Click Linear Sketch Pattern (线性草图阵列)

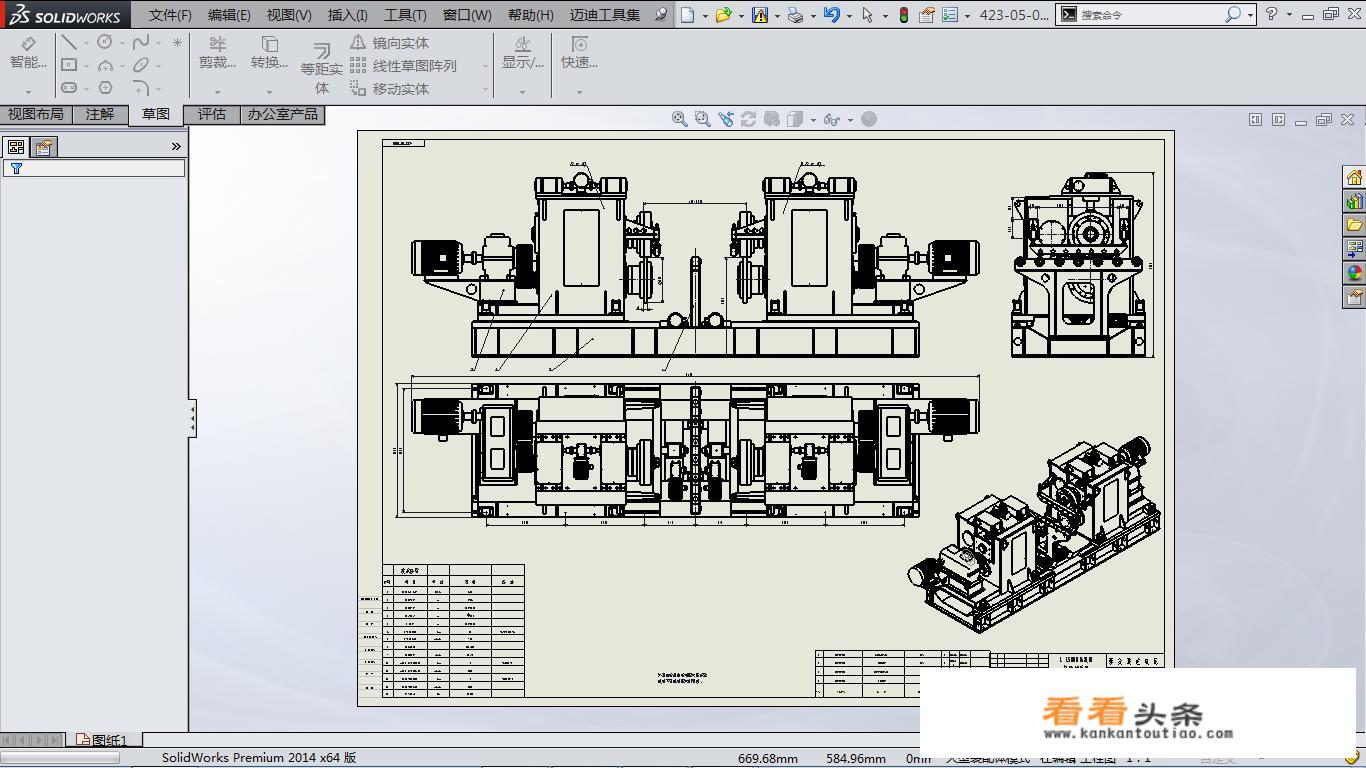[403, 66]
